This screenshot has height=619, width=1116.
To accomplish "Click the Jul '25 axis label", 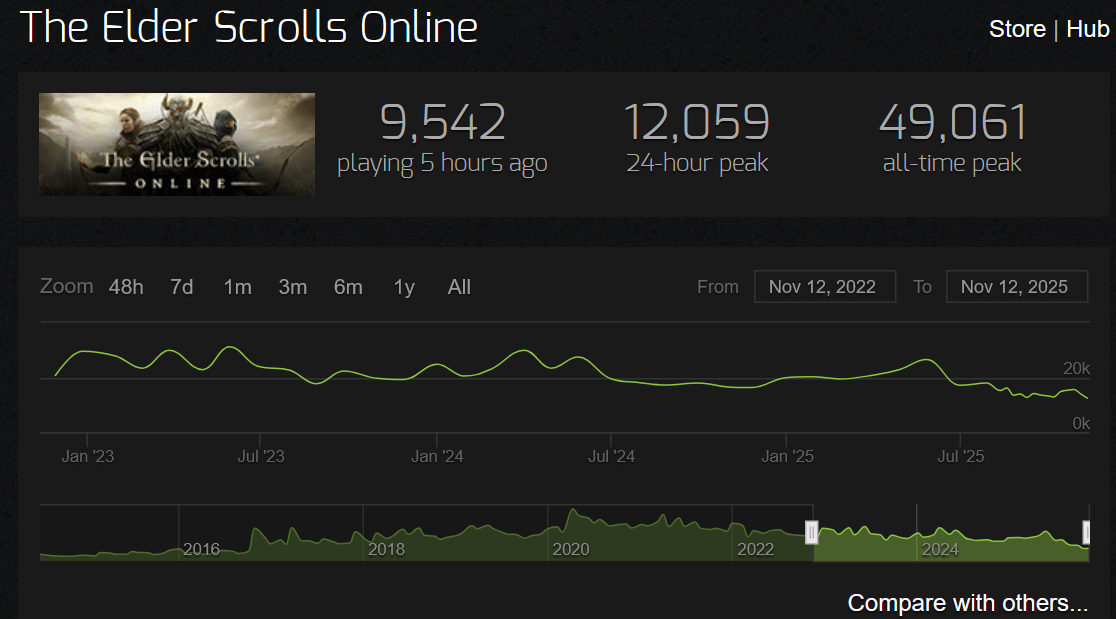I will [961, 456].
